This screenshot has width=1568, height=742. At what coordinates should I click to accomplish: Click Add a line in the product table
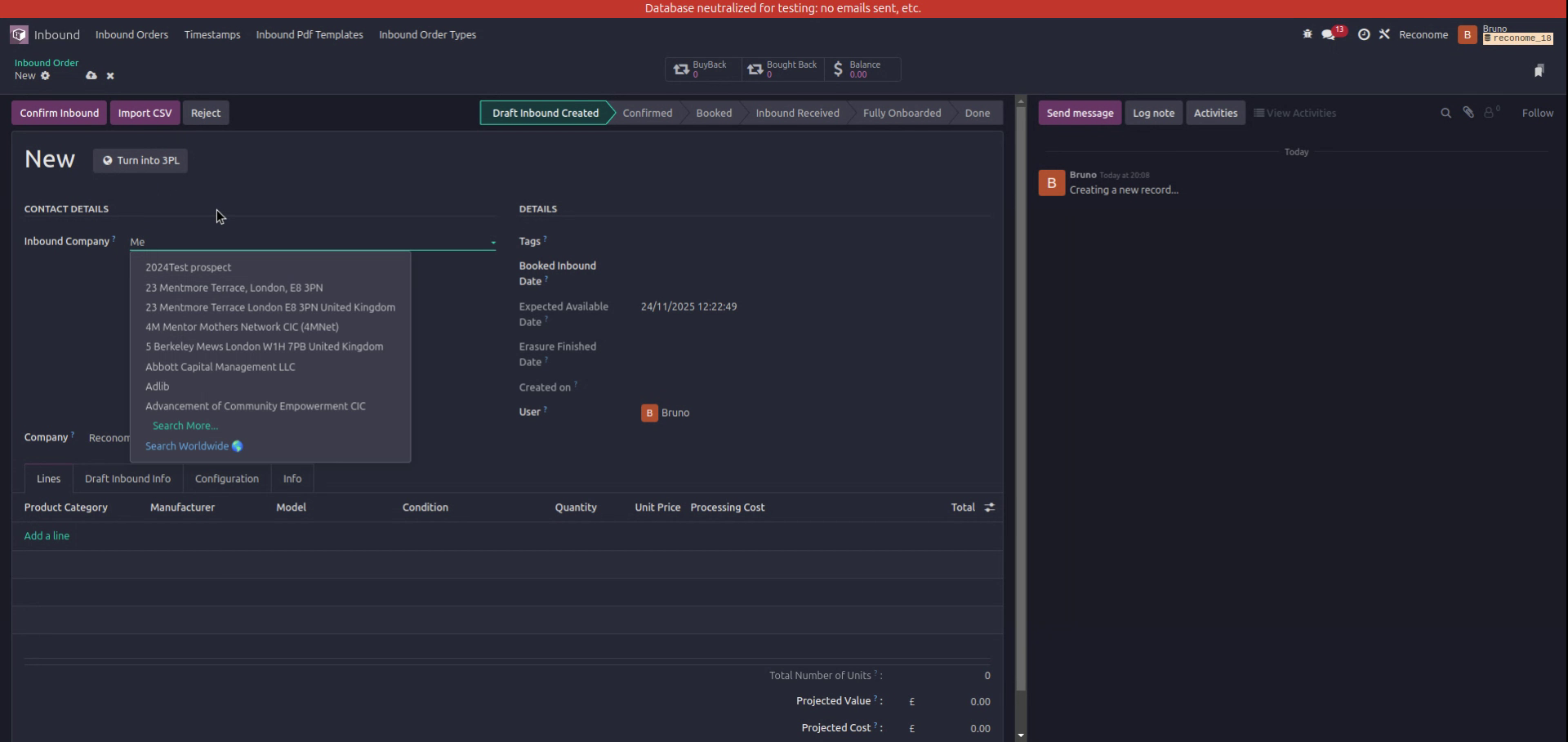47,535
